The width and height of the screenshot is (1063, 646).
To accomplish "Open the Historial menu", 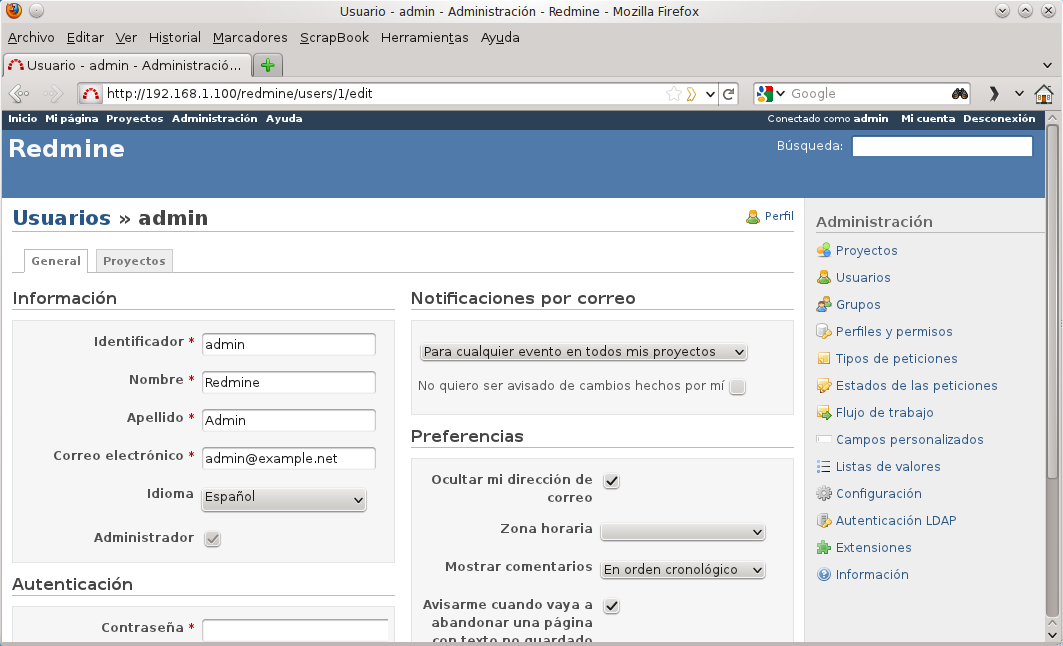I will (x=175, y=37).
